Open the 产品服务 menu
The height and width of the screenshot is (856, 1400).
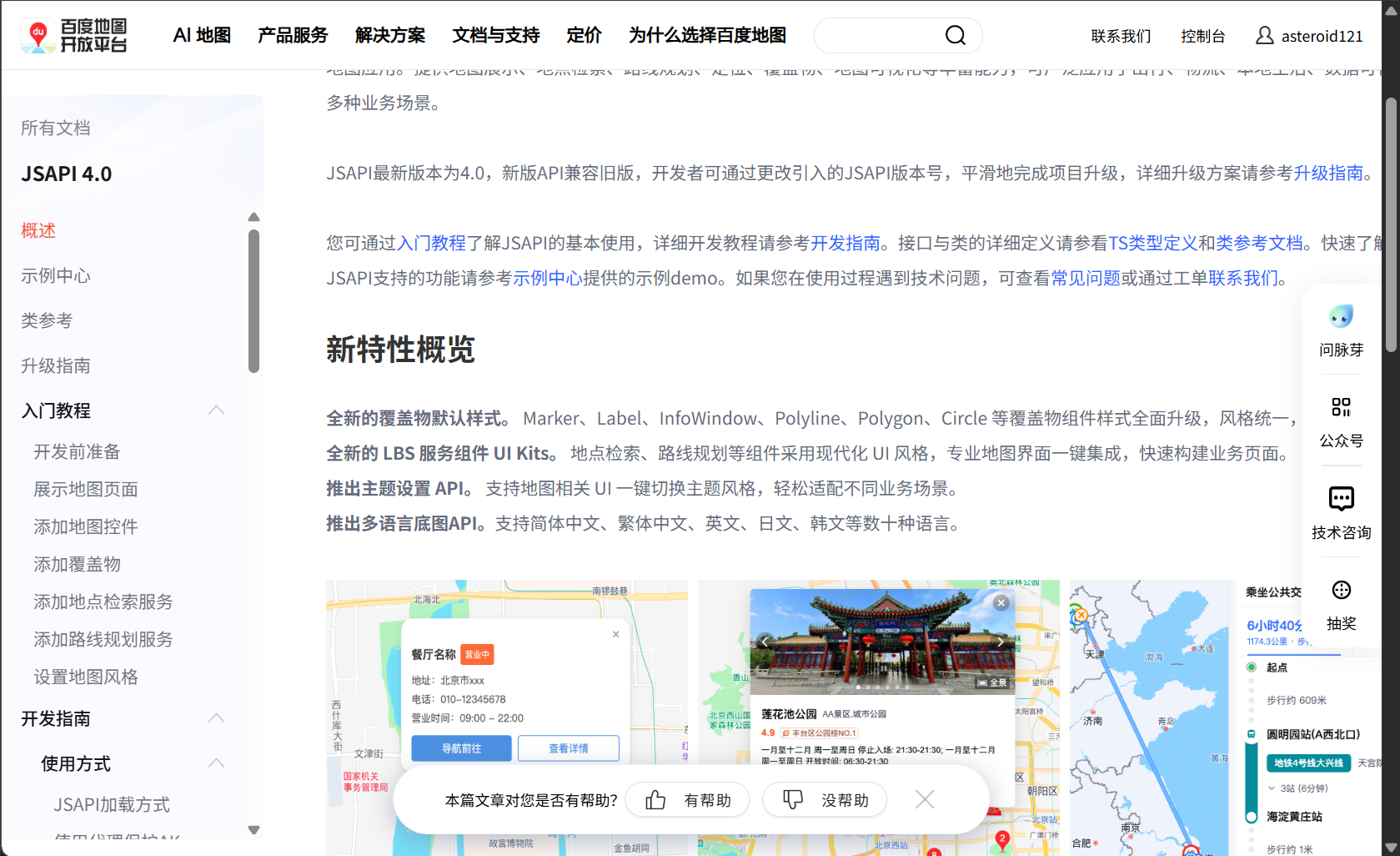[293, 35]
